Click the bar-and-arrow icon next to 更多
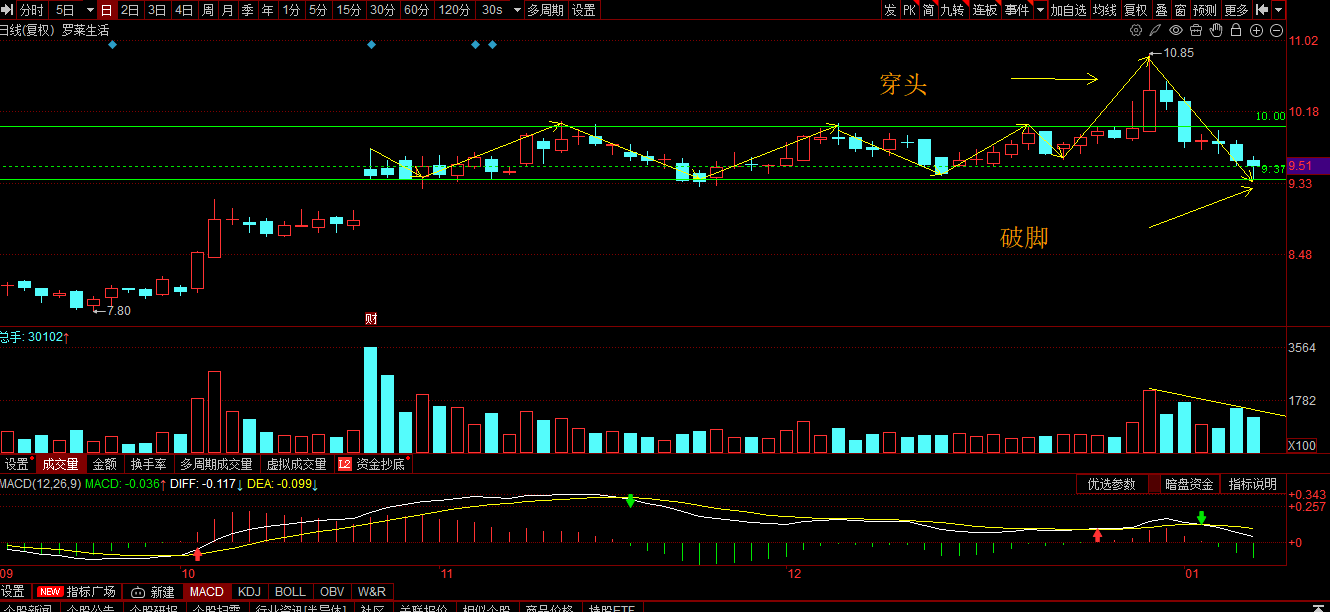This screenshot has height=612, width=1330. tap(1262, 10)
